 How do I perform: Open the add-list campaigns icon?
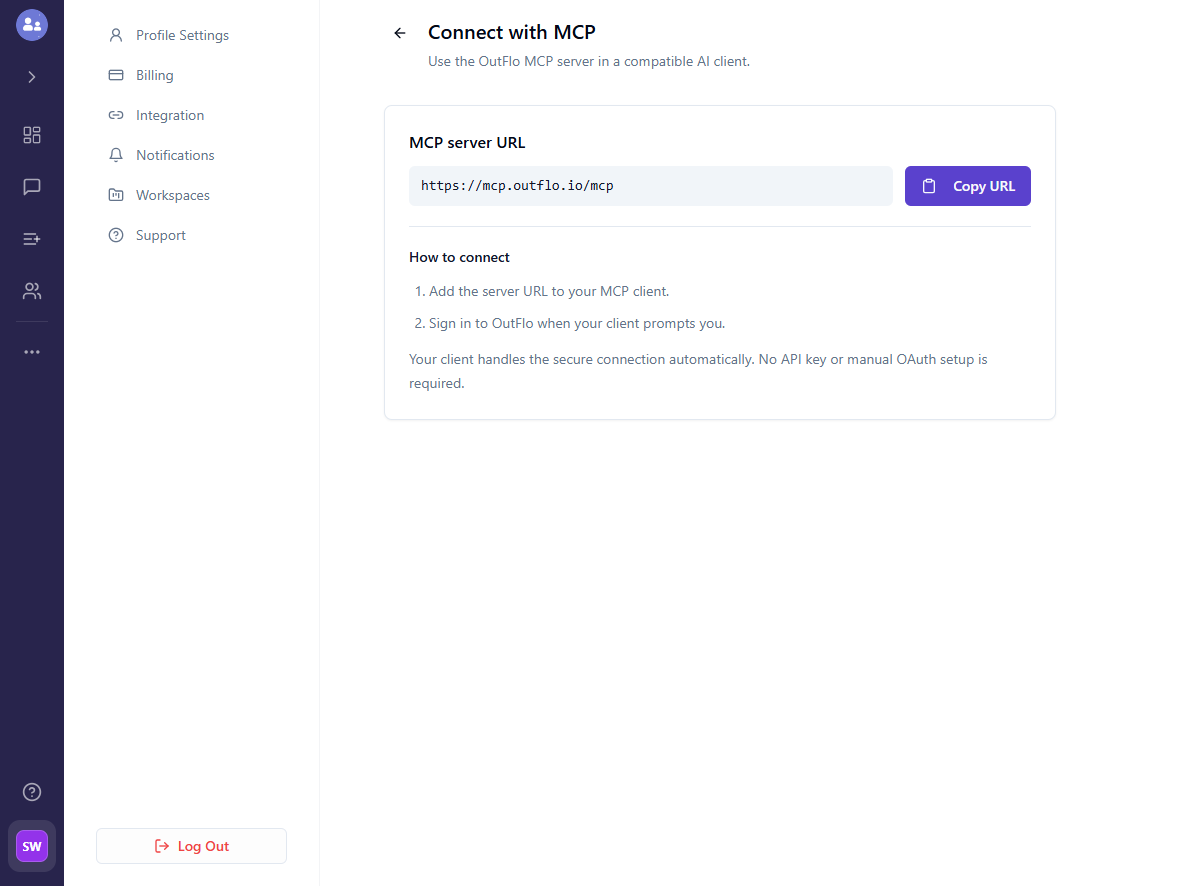click(x=32, y=239)
